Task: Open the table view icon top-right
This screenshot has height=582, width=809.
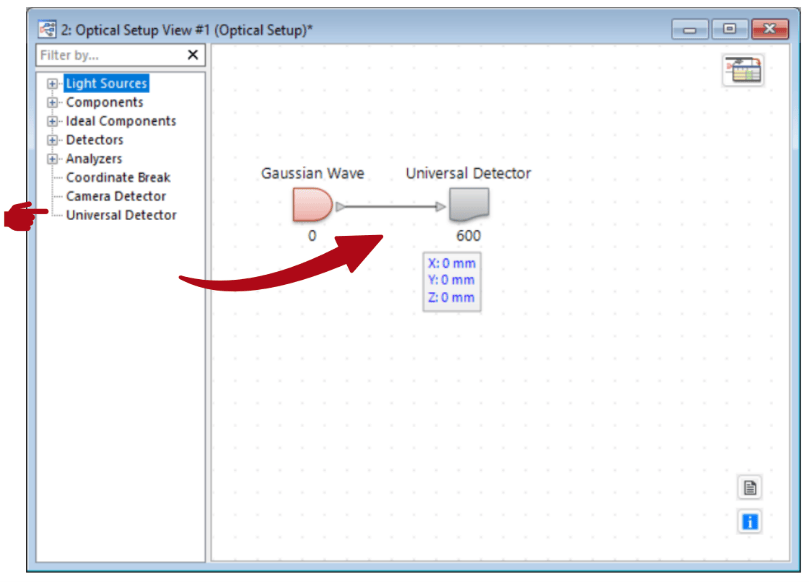Action: pyautogui.click(x=743, y=70)
